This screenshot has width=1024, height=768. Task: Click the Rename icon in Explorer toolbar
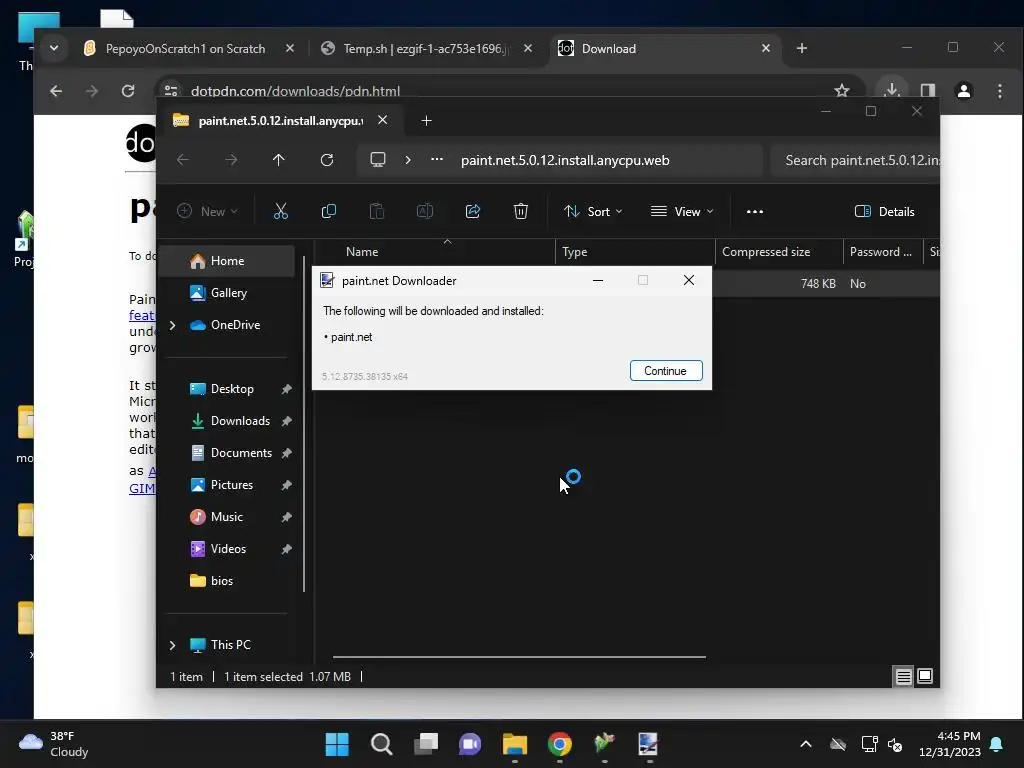pos(424,211)
